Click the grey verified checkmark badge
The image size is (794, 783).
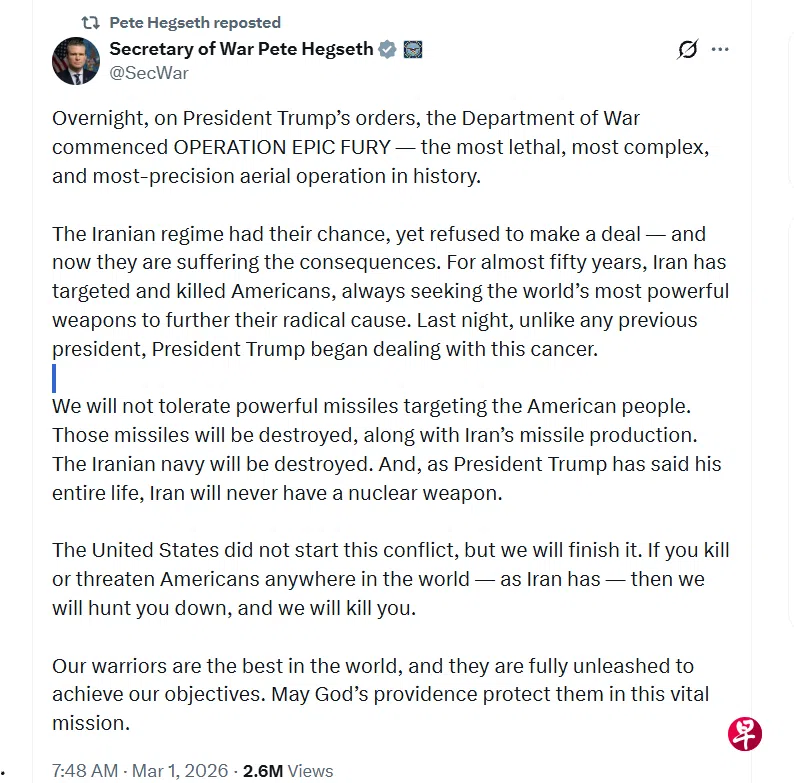click(388, 49)
